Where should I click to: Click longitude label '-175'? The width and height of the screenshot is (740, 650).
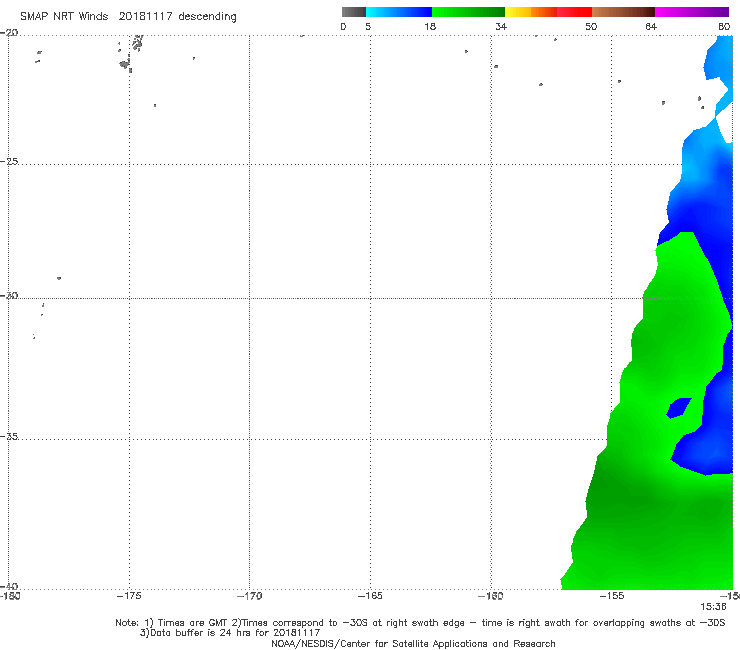(129, 596)
